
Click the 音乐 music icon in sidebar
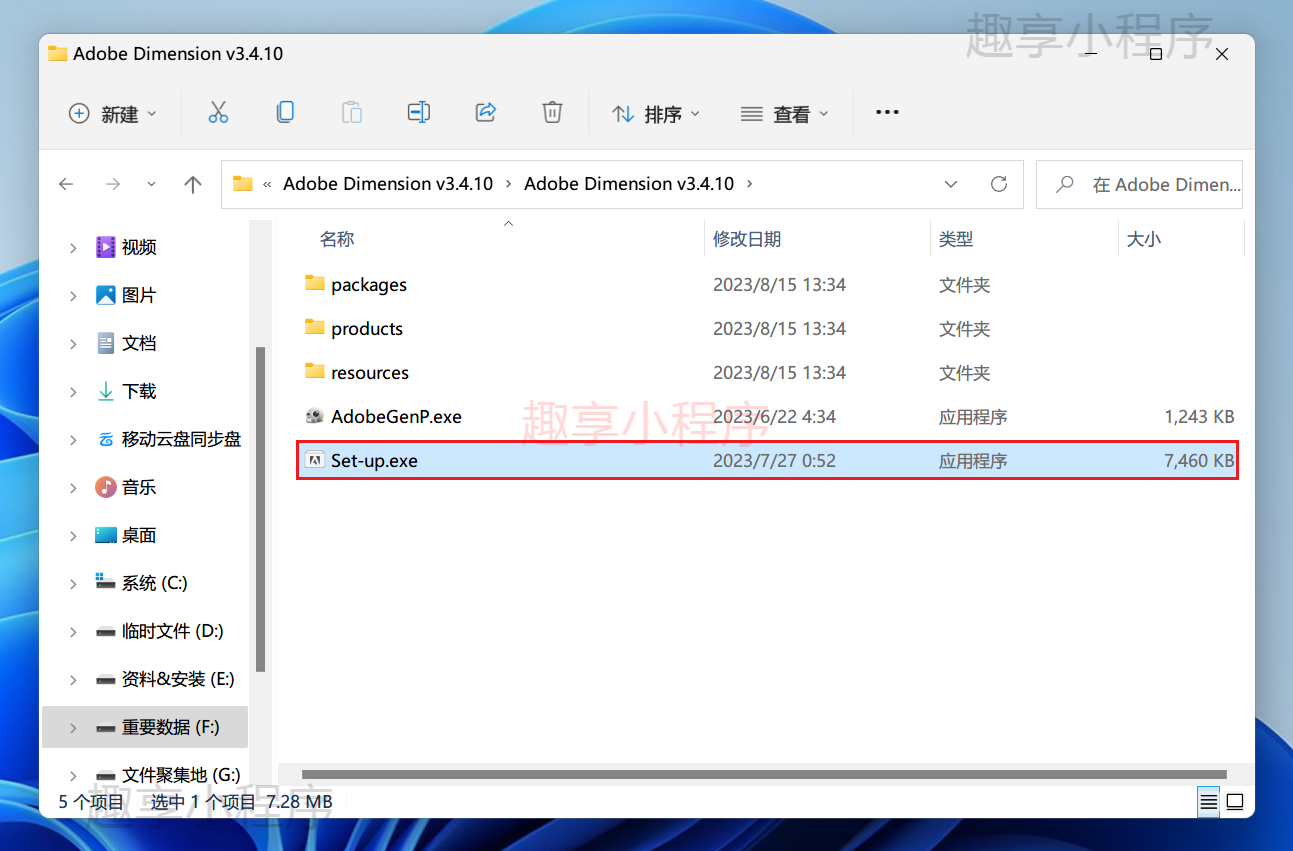pos(106,487)
